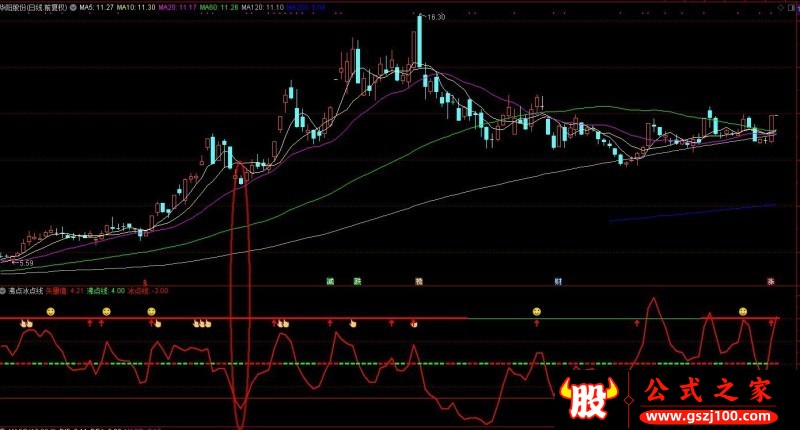Click the third smiley face signal icon
Screen dimensions: 800x430
(151, 311)
